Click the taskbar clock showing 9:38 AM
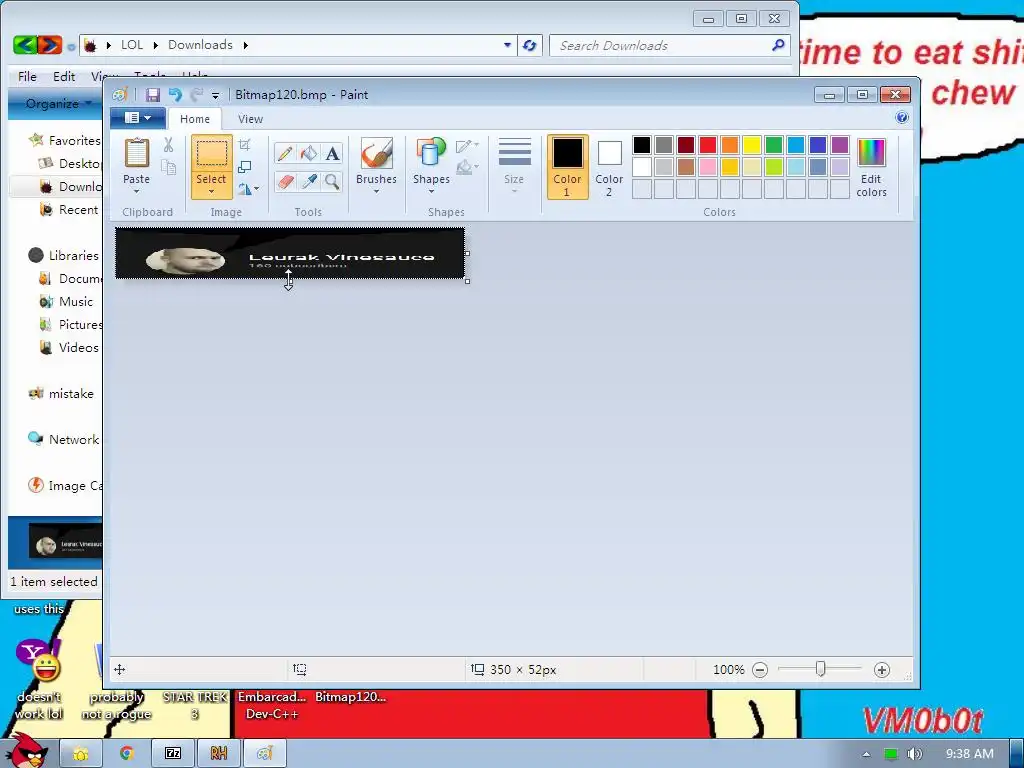This screenshot has width=1024, height=768. (x=970, y=754)
